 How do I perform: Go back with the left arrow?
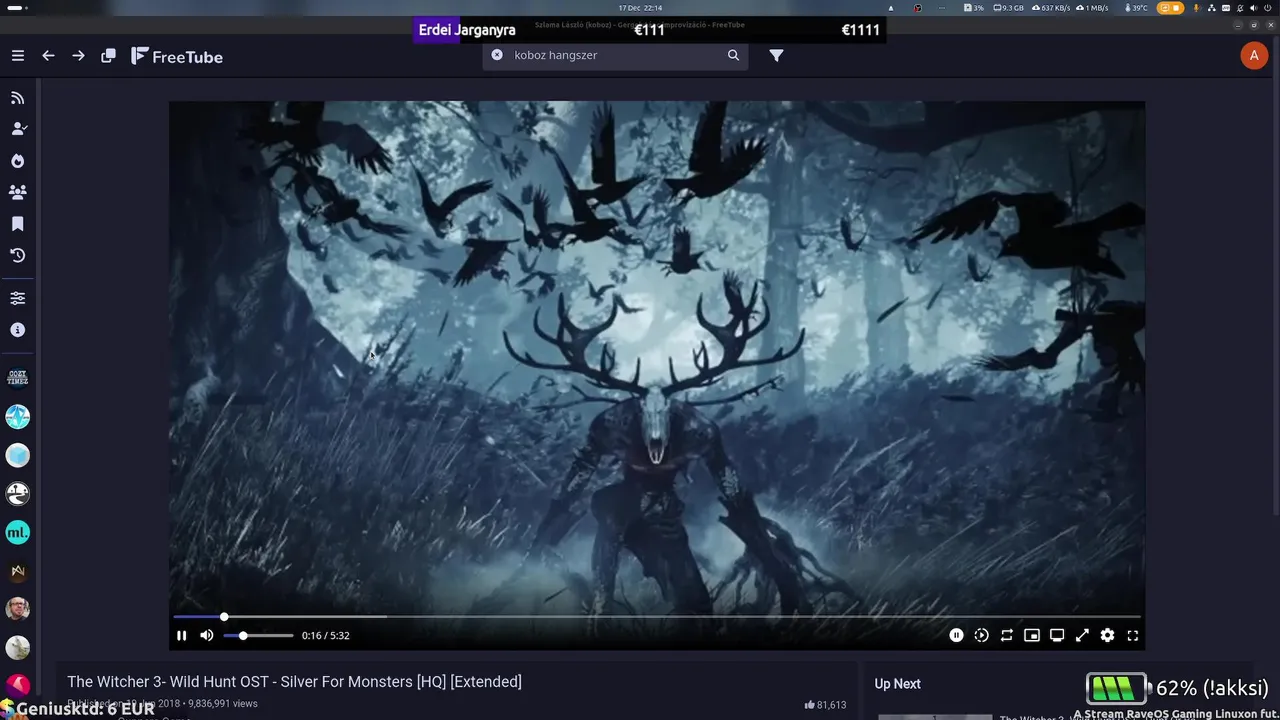[x=48, y=56]
